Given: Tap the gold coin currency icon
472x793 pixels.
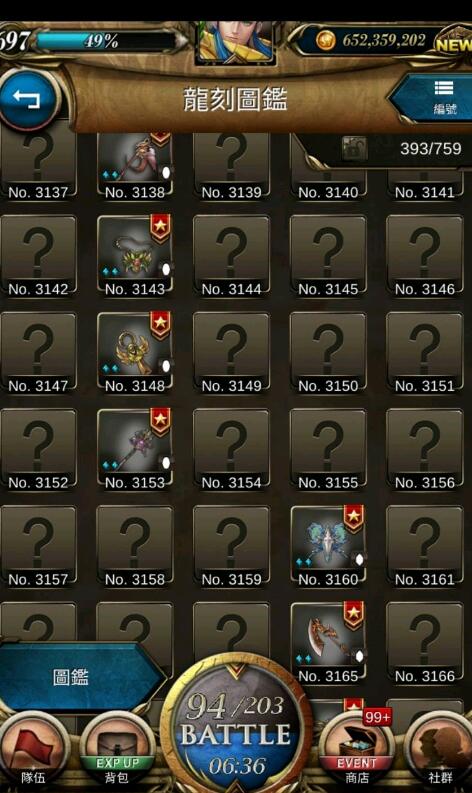Looking at the screenshot, I should [x=325, y=40].
